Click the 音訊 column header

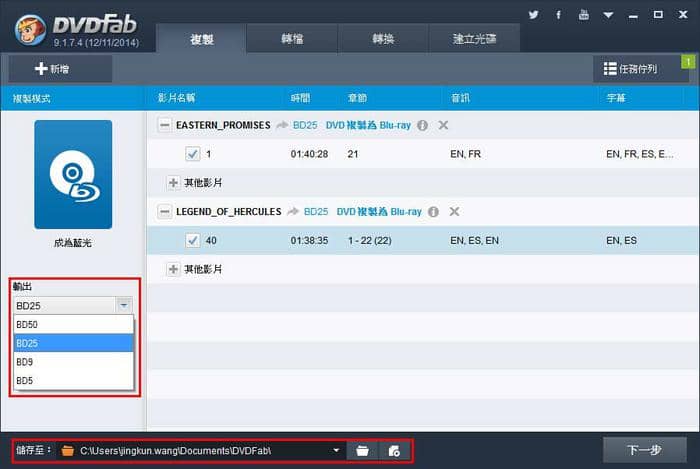[460, 98]
